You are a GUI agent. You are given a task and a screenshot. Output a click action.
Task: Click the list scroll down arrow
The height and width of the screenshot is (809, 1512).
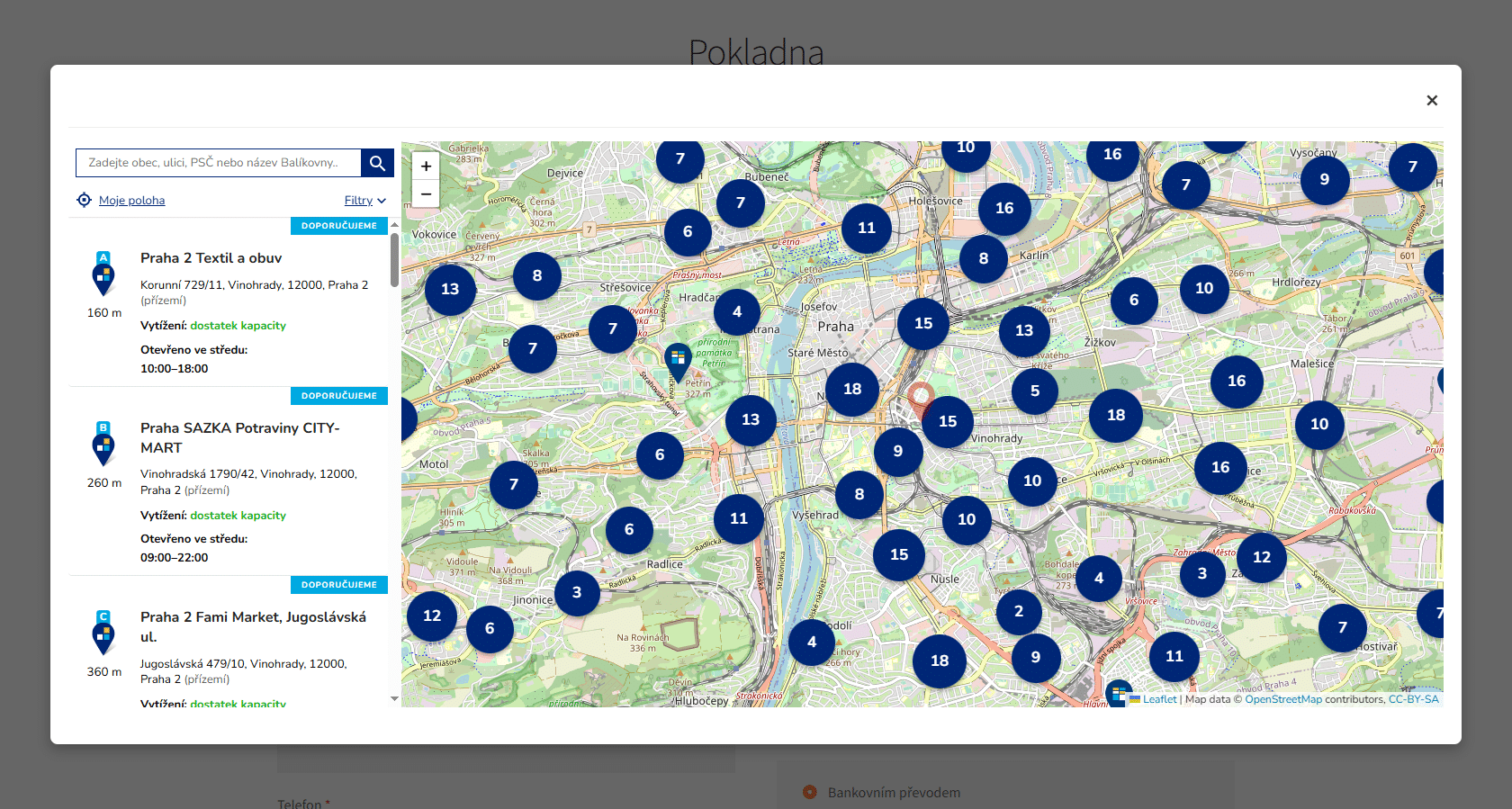tap(394, 698)
